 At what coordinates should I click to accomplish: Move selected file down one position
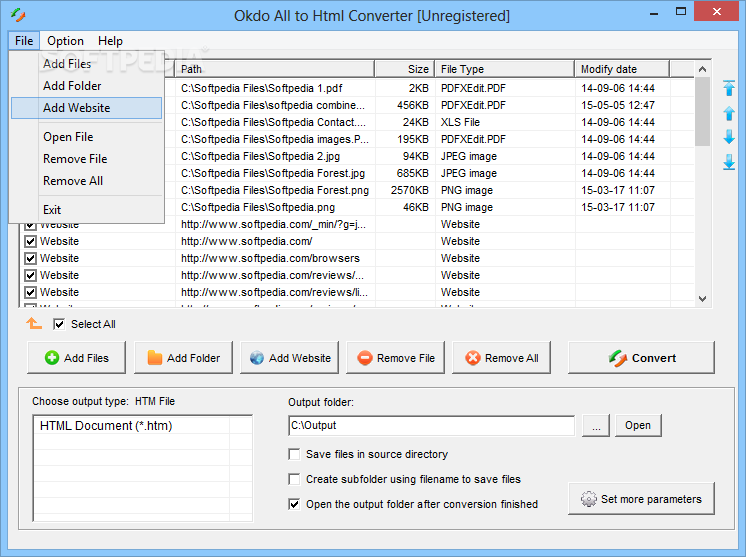[x=729, y=137]
